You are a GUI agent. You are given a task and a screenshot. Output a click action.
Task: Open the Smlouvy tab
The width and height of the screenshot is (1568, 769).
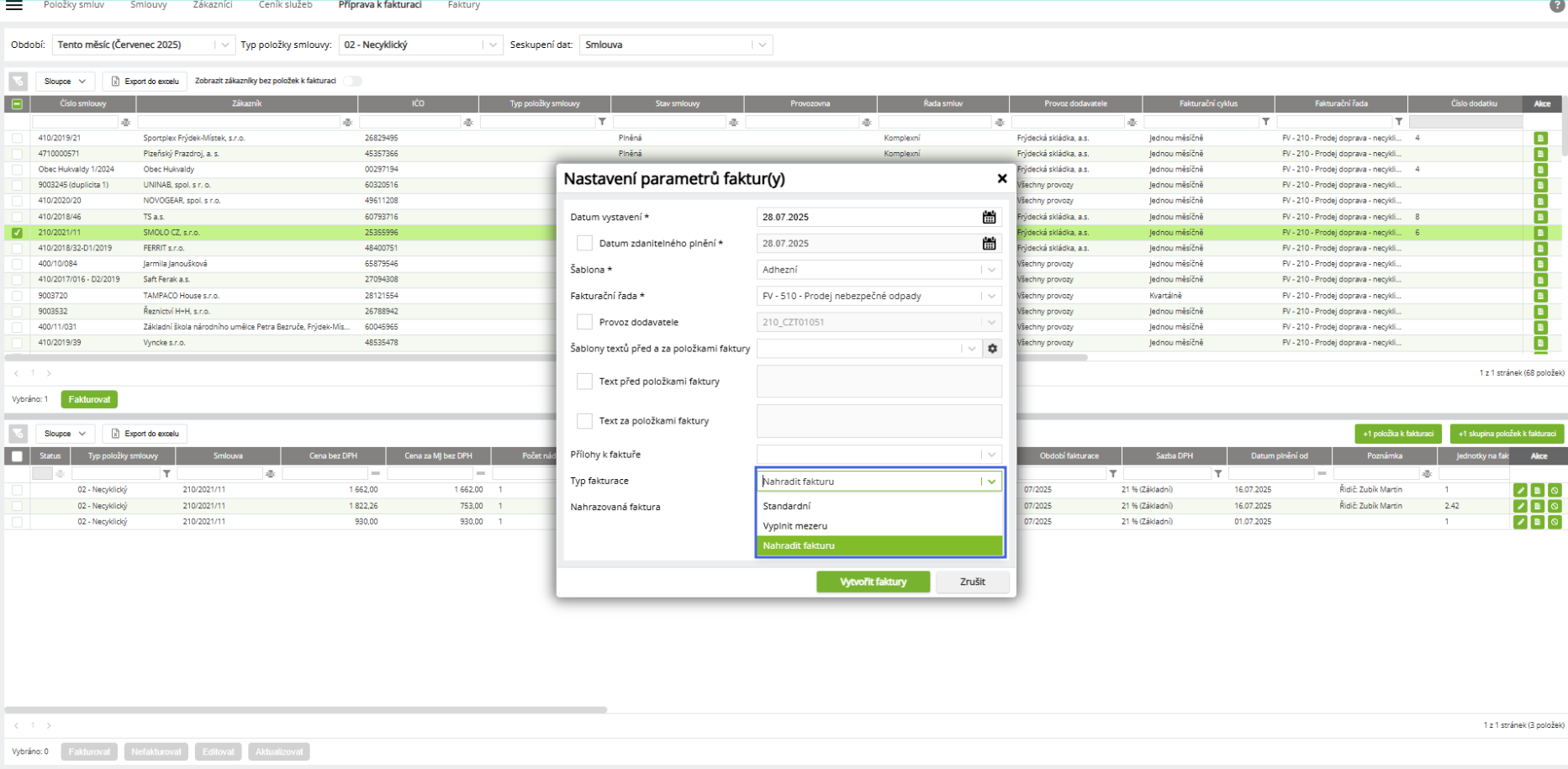click(x=148, y=6)
